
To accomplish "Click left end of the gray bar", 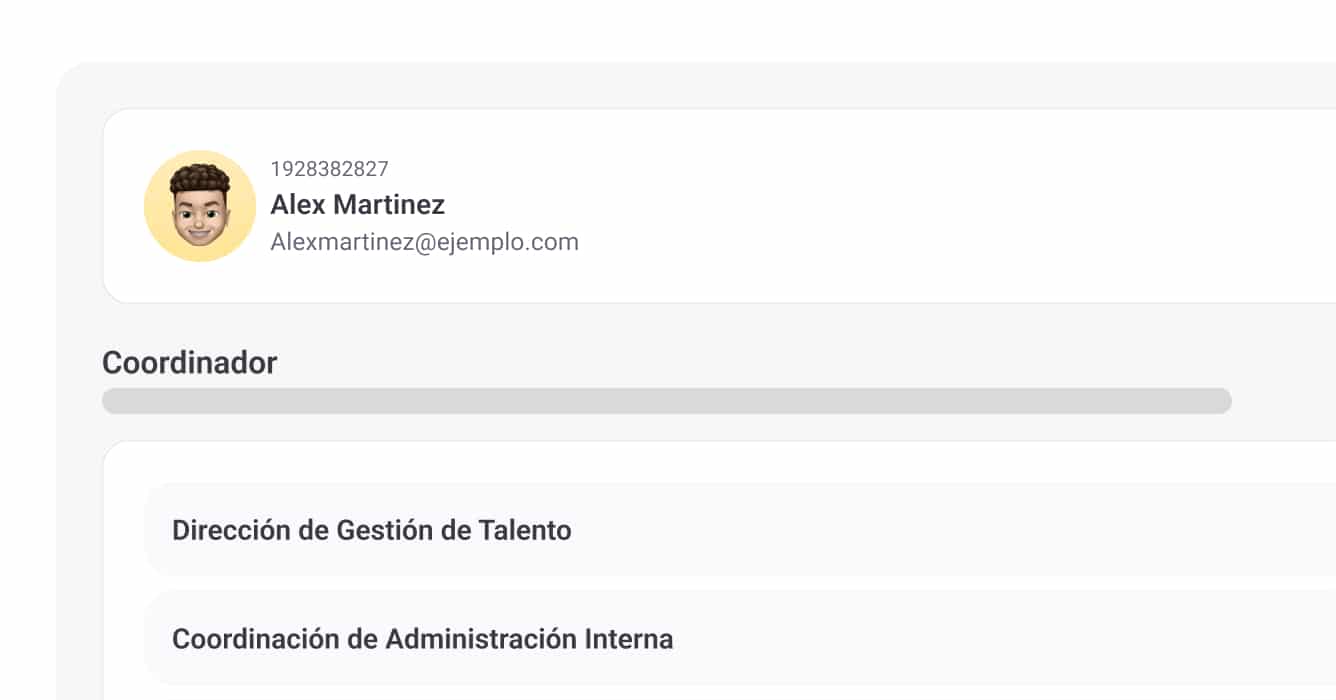I will tap(112, 401).
